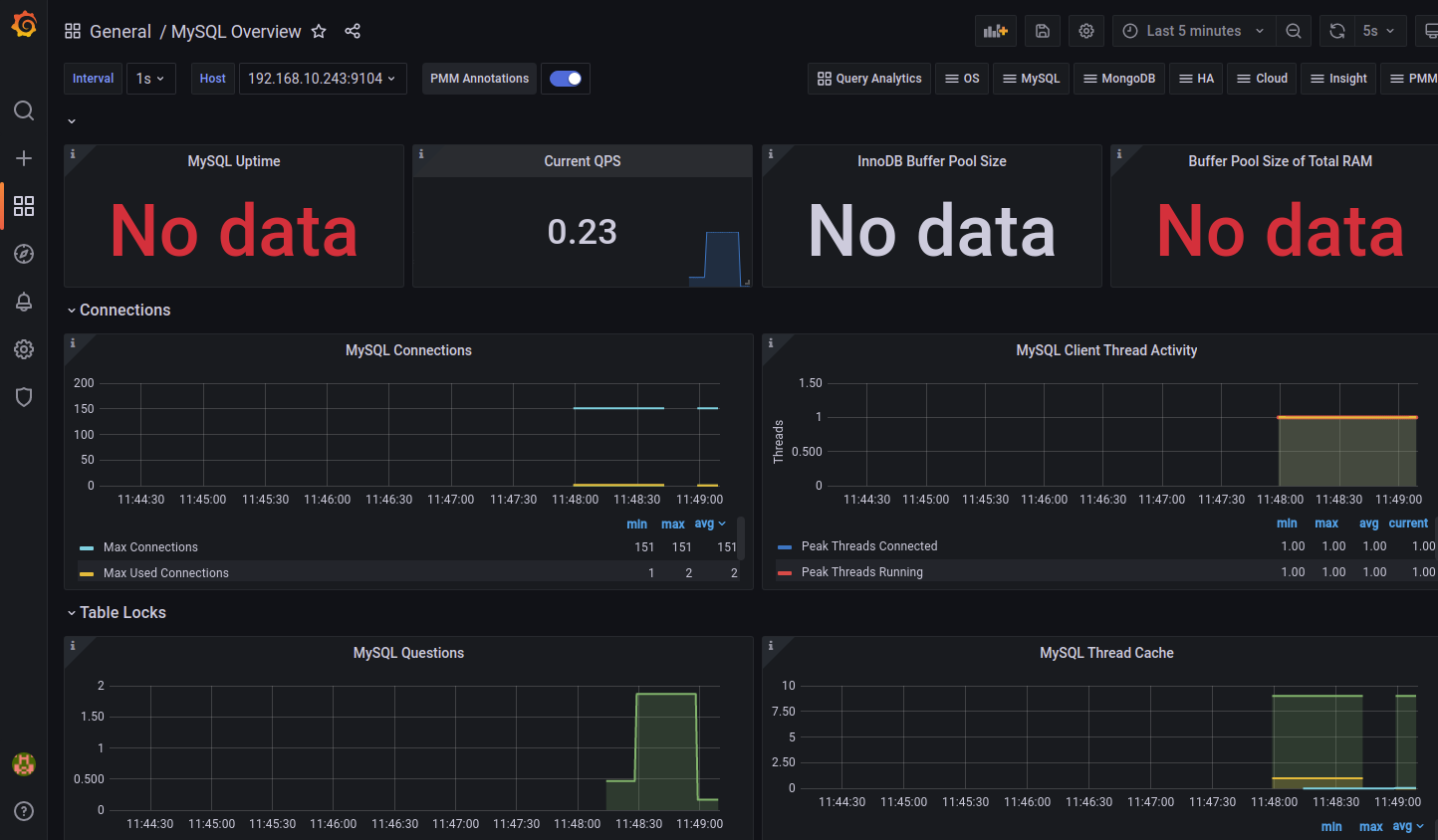Share the dashboard via share icon

tap(353, 31)
